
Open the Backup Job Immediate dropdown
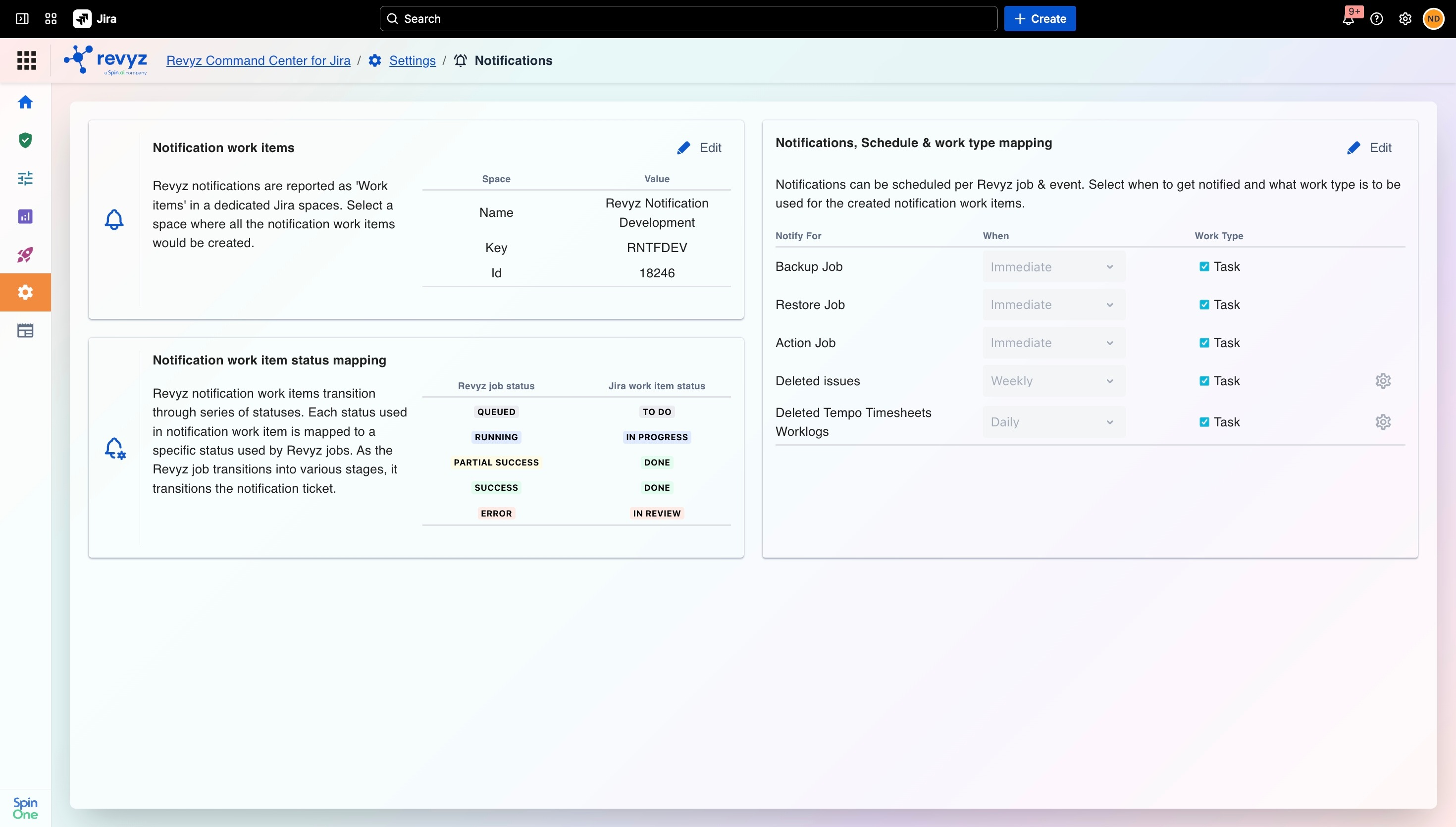(x=1053, y=266)
